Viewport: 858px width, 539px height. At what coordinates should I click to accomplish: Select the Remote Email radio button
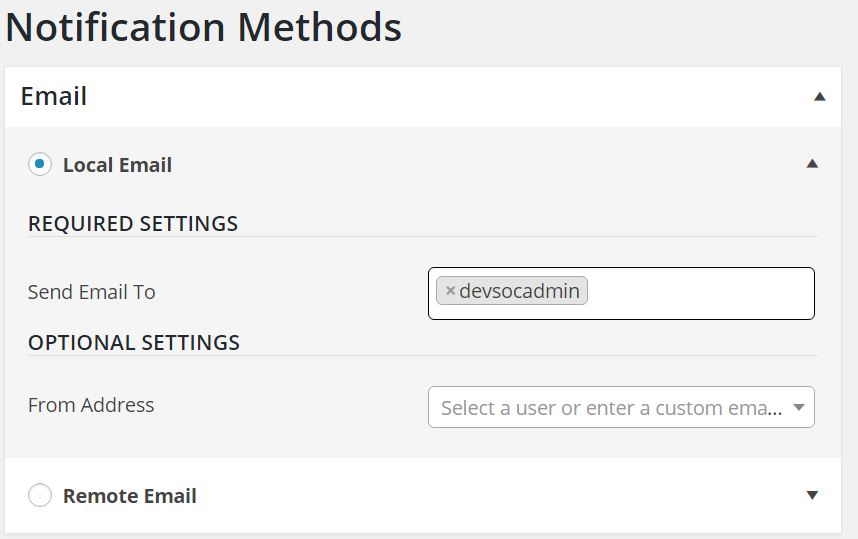(40, 495)
